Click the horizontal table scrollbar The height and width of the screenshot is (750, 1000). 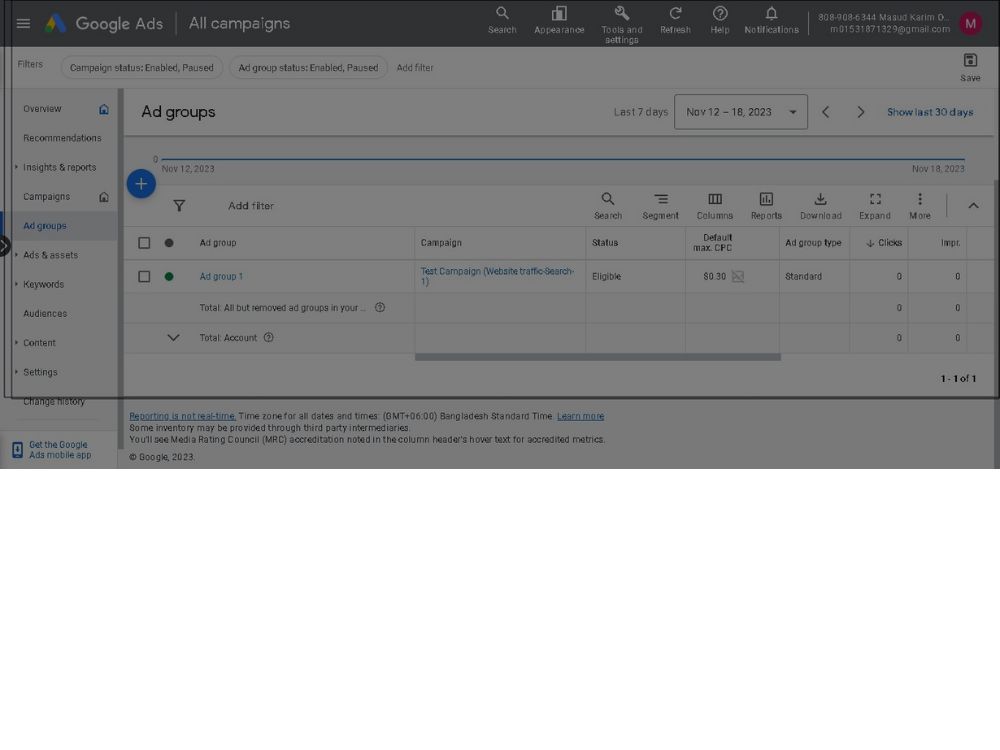point(598,357)
